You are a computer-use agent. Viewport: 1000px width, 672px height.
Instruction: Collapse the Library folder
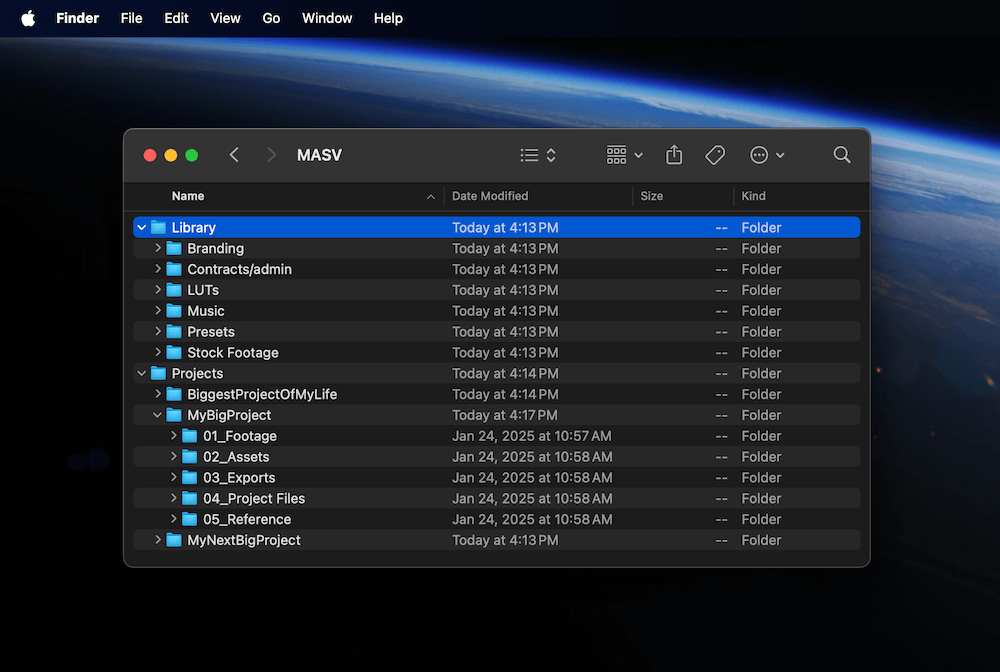142,228
